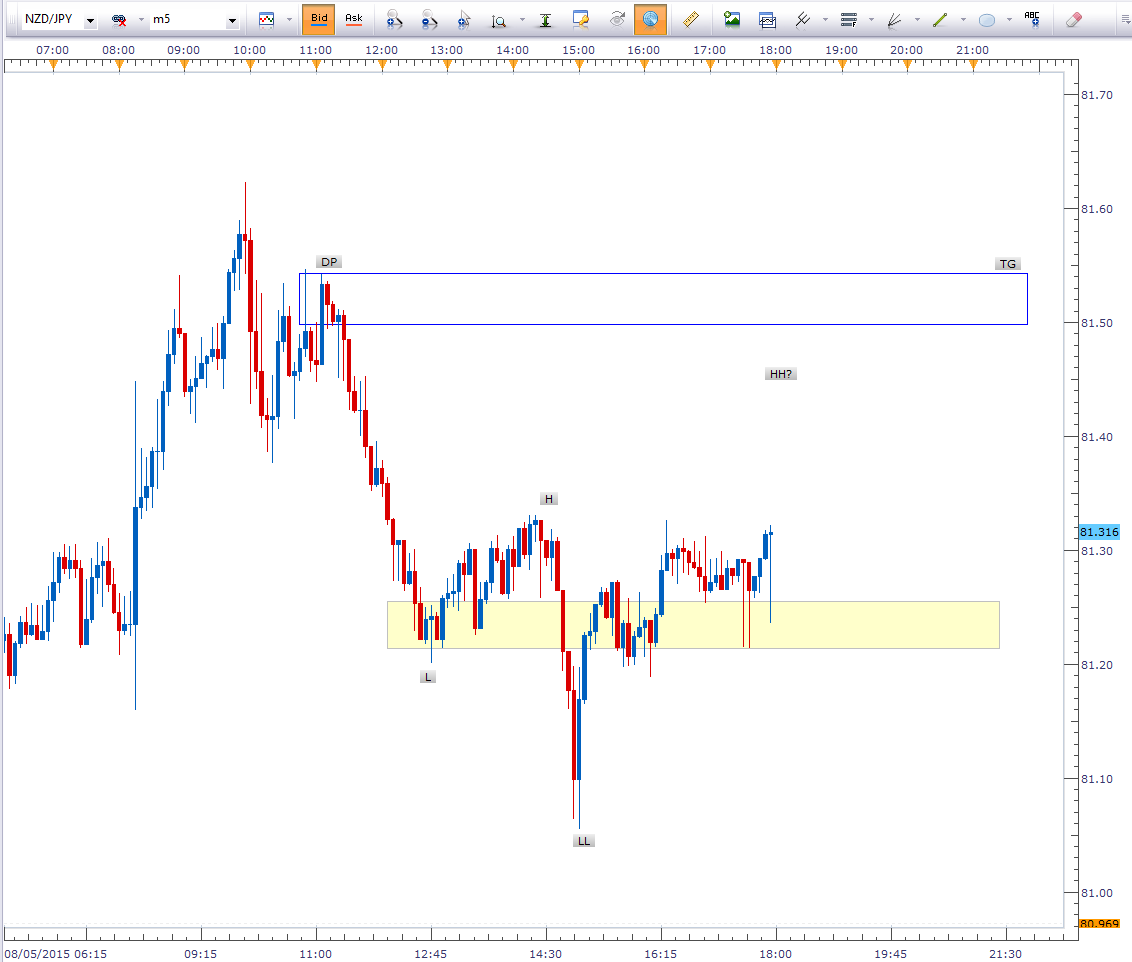1132x962 pixels.
Task: Click the ABC text label tool
Action: point(1032,19)
